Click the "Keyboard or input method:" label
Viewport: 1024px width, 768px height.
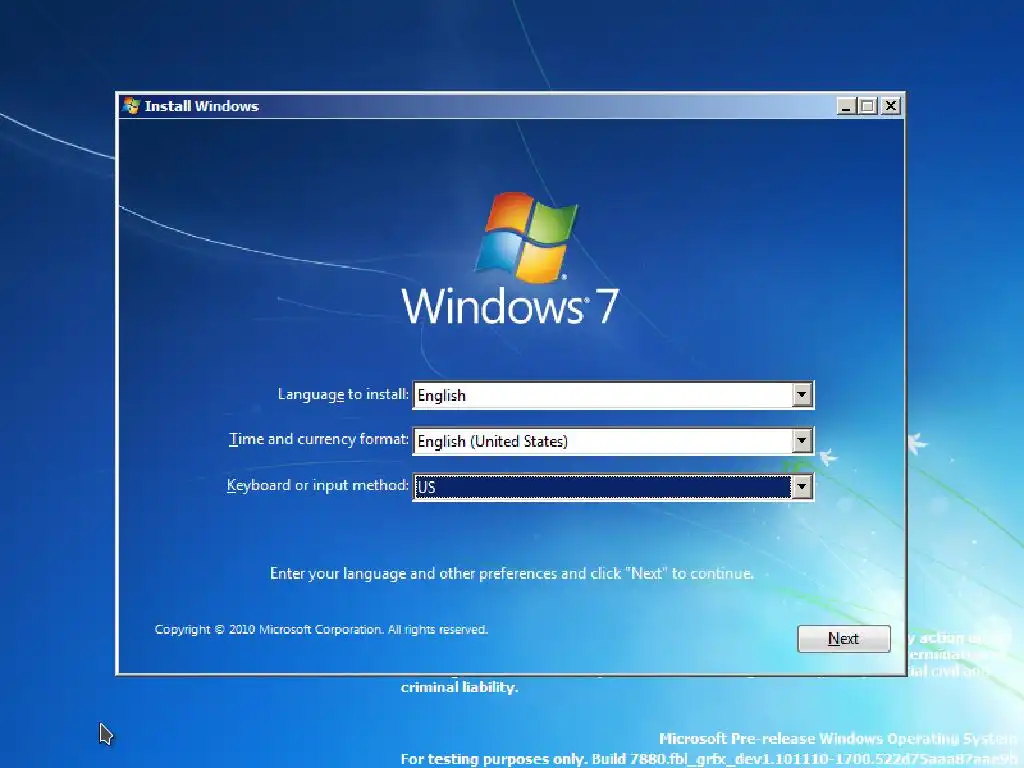tap(317, 485)
